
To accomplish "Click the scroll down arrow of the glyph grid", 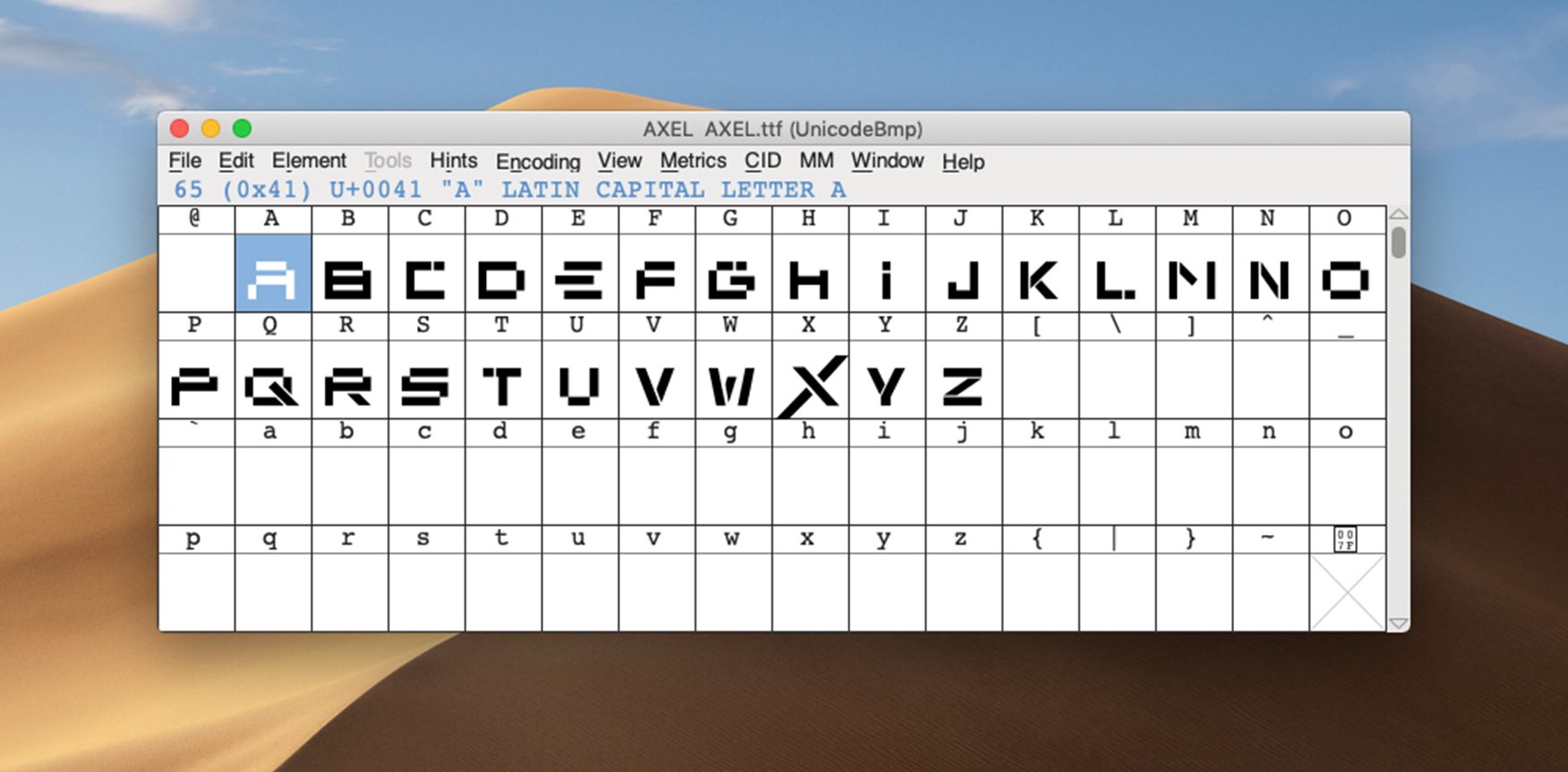I will 1398,624.
